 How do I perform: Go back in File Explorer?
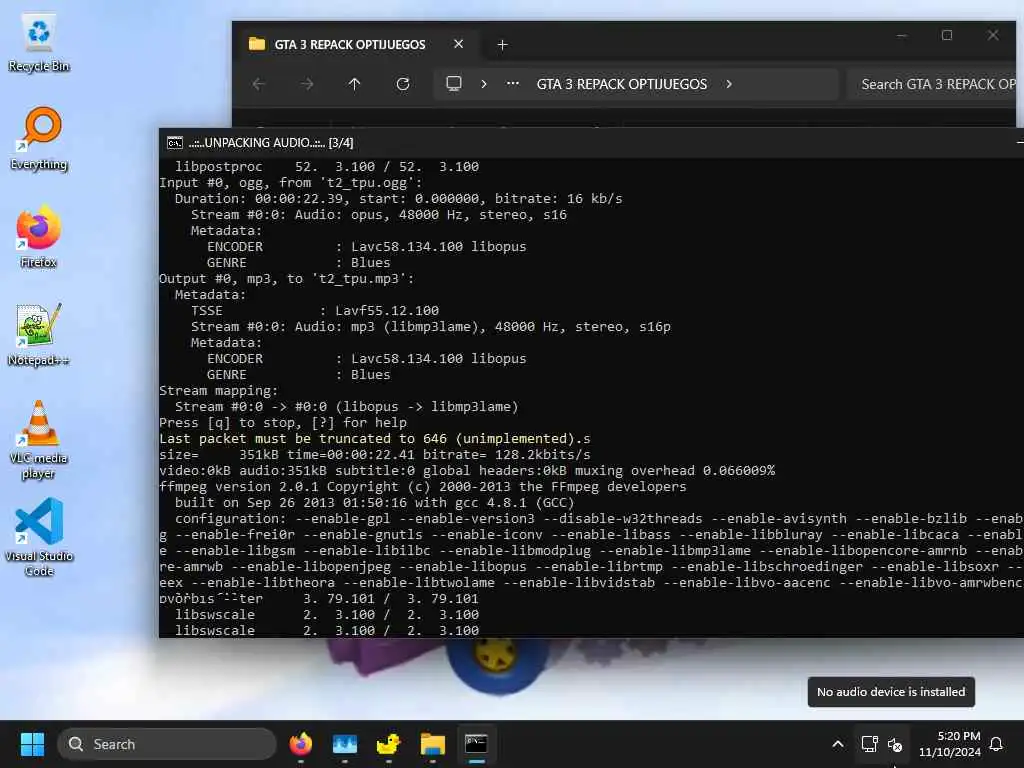pos(259,84)
